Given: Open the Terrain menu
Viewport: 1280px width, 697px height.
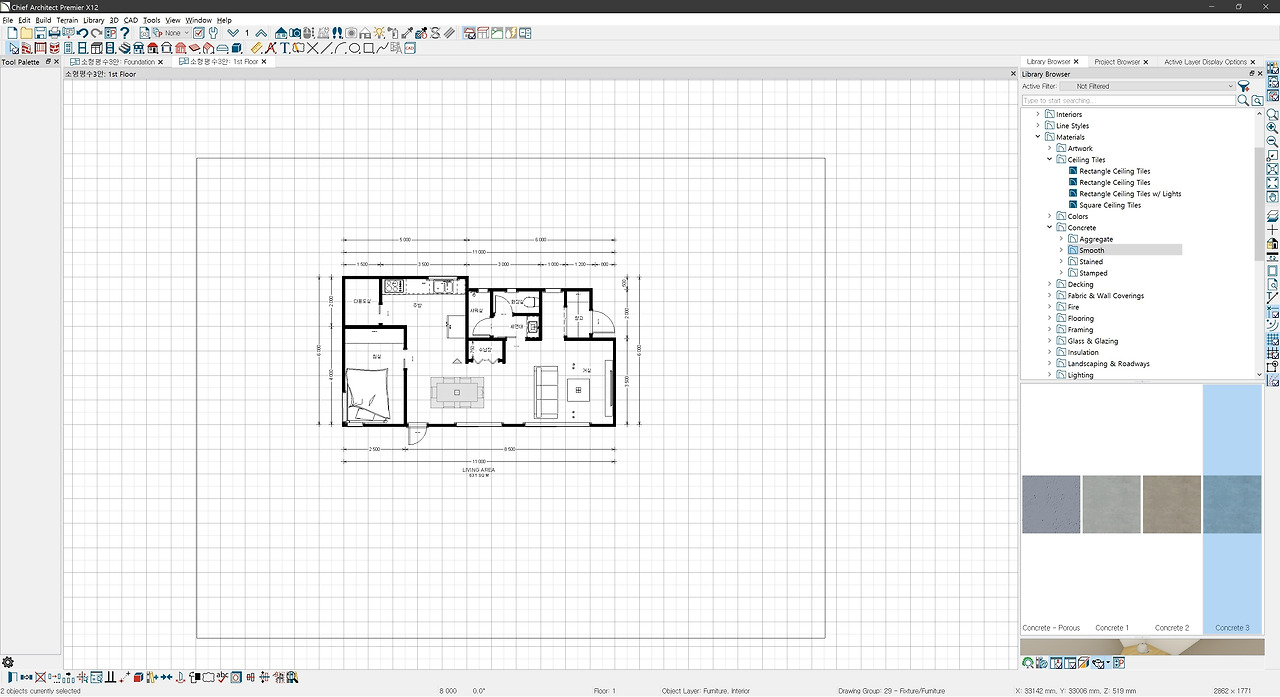Looking at the screenshot, I should 67,20.
